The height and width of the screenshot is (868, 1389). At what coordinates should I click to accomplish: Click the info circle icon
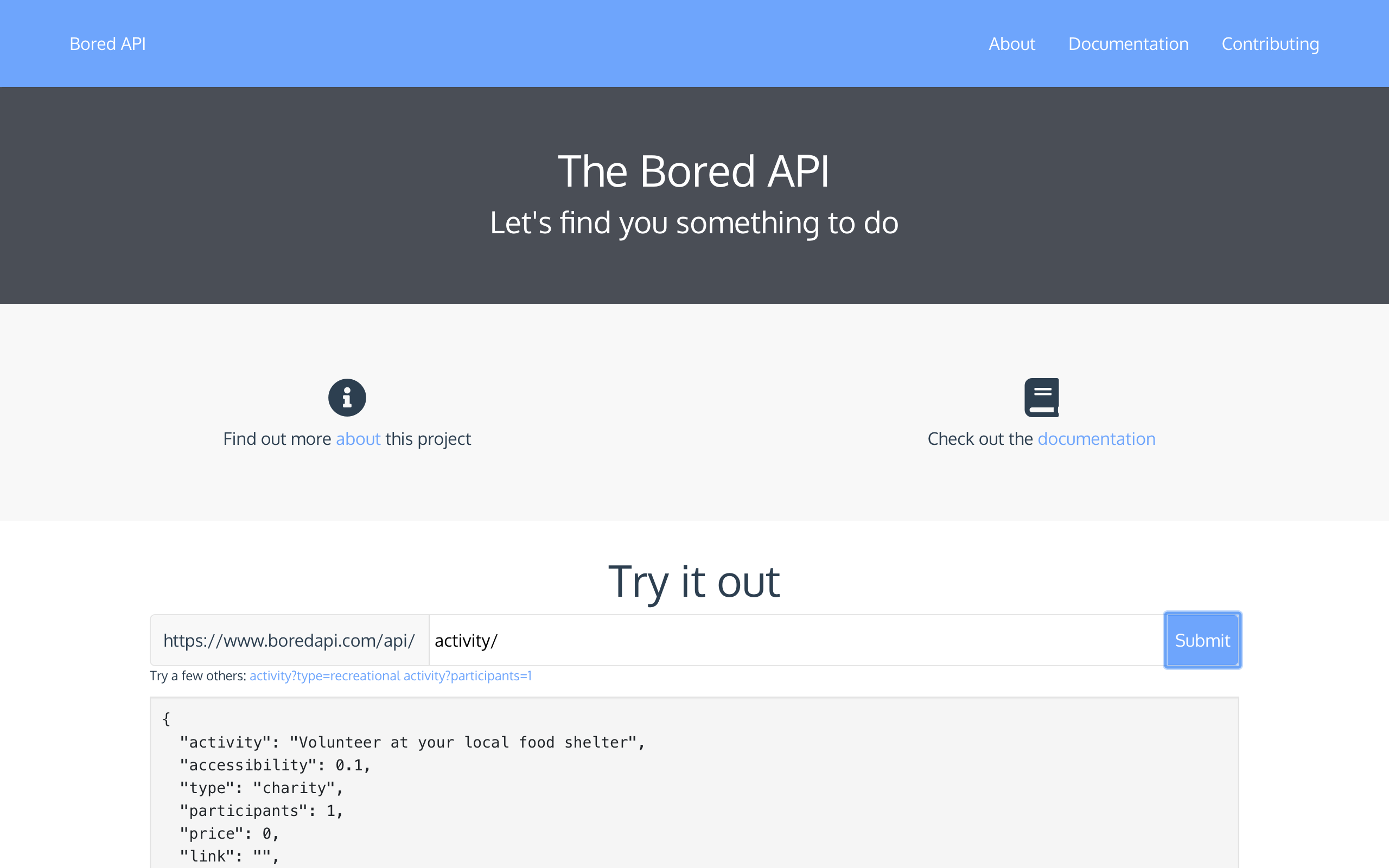tap(347, 397)
